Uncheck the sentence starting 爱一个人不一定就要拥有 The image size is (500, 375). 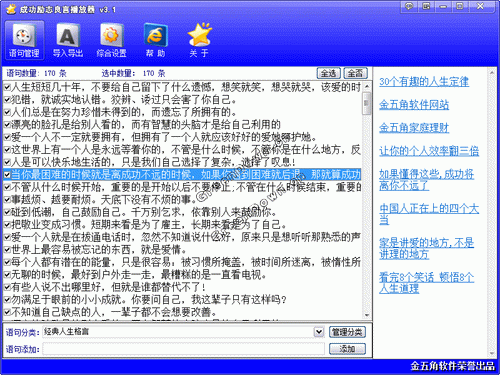tap(7, 137)
